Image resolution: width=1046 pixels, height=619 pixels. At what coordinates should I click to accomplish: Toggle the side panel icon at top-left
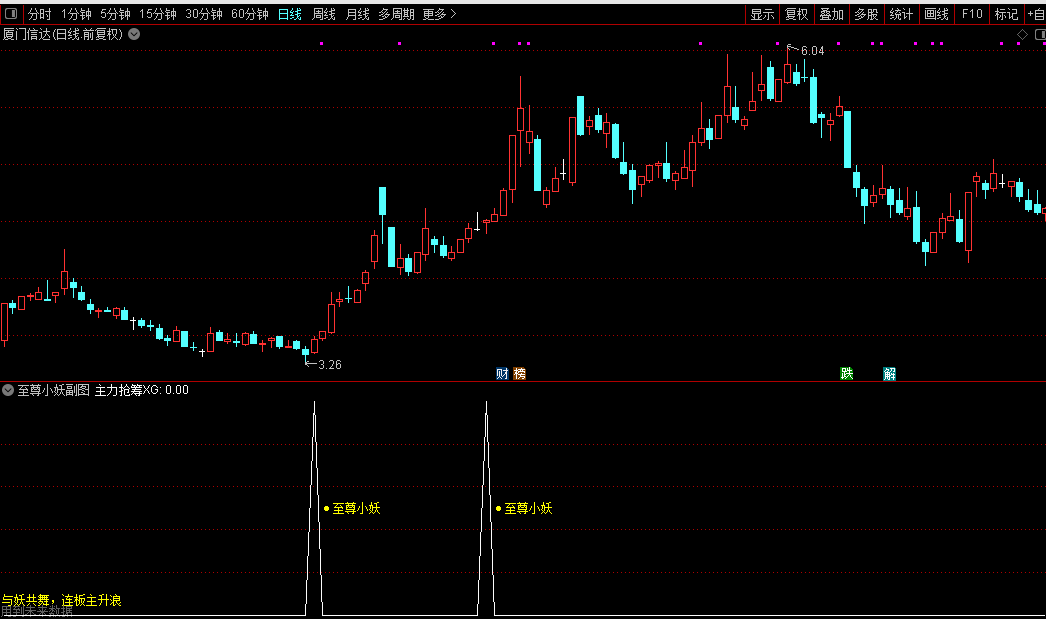11,13
